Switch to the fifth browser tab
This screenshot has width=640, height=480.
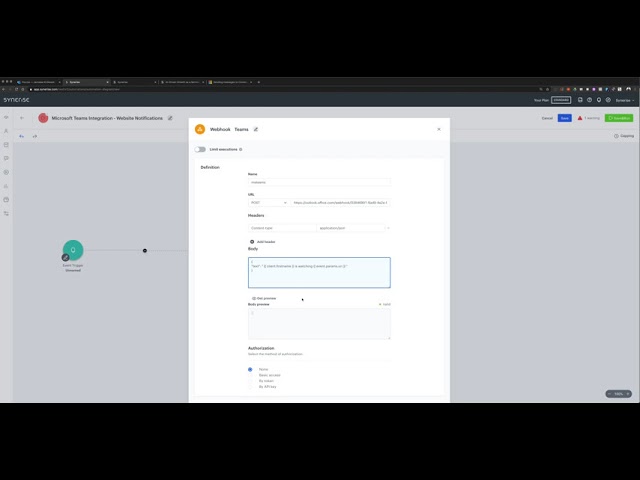(x=230, y=82)
